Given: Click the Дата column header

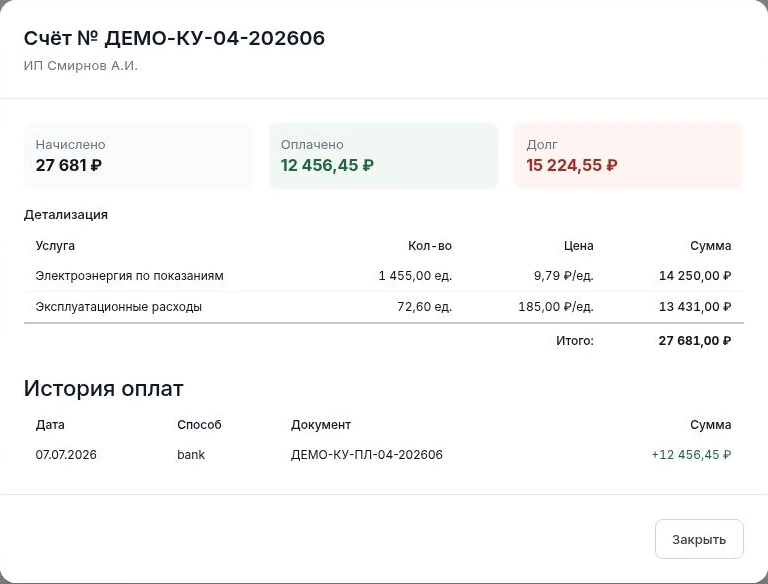Looking at the screenshot, I should pyautogui.click(x=50, y=424).
